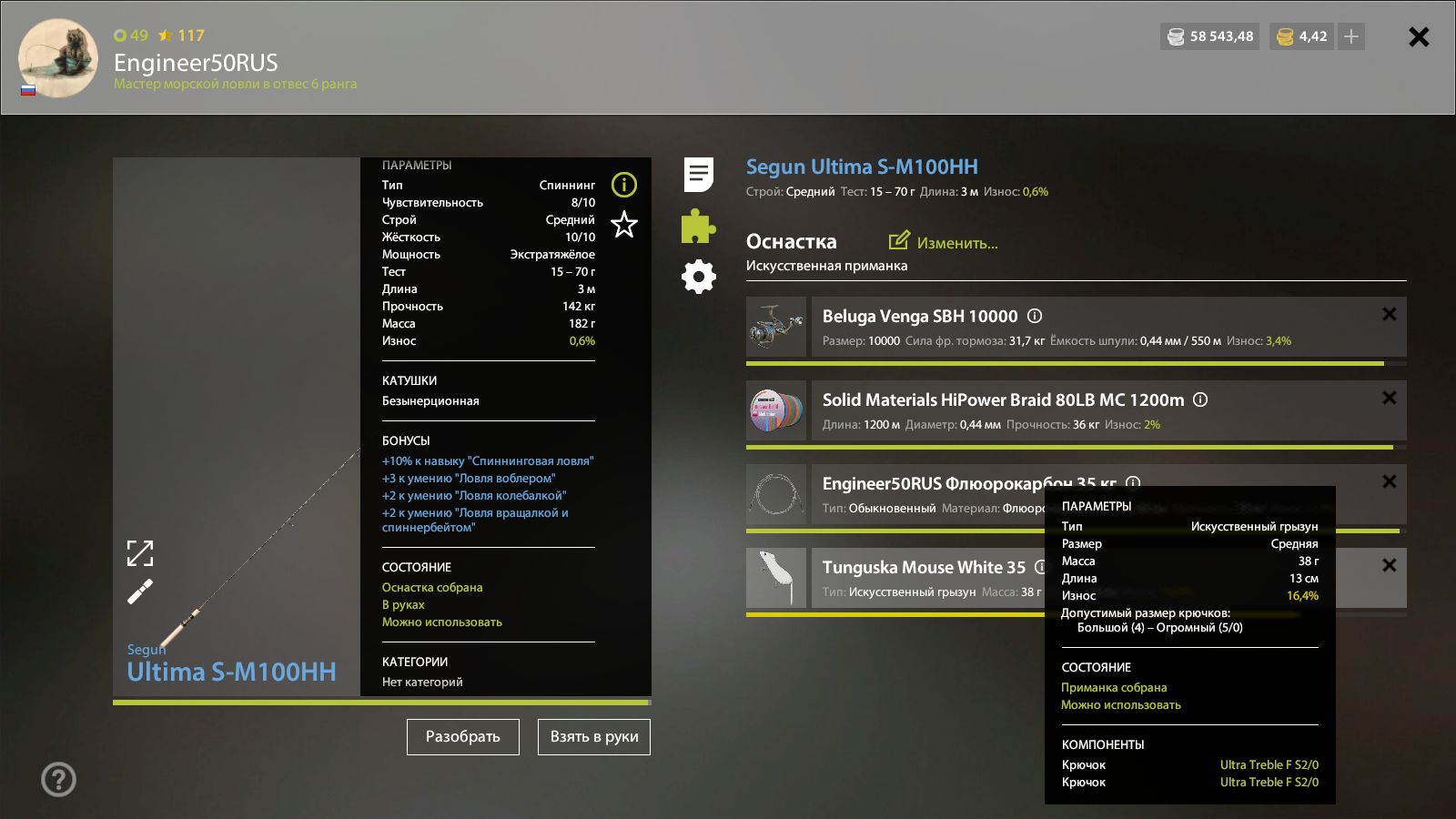
Task: Click the Разобрать button
Action: [x=463, y=737]
